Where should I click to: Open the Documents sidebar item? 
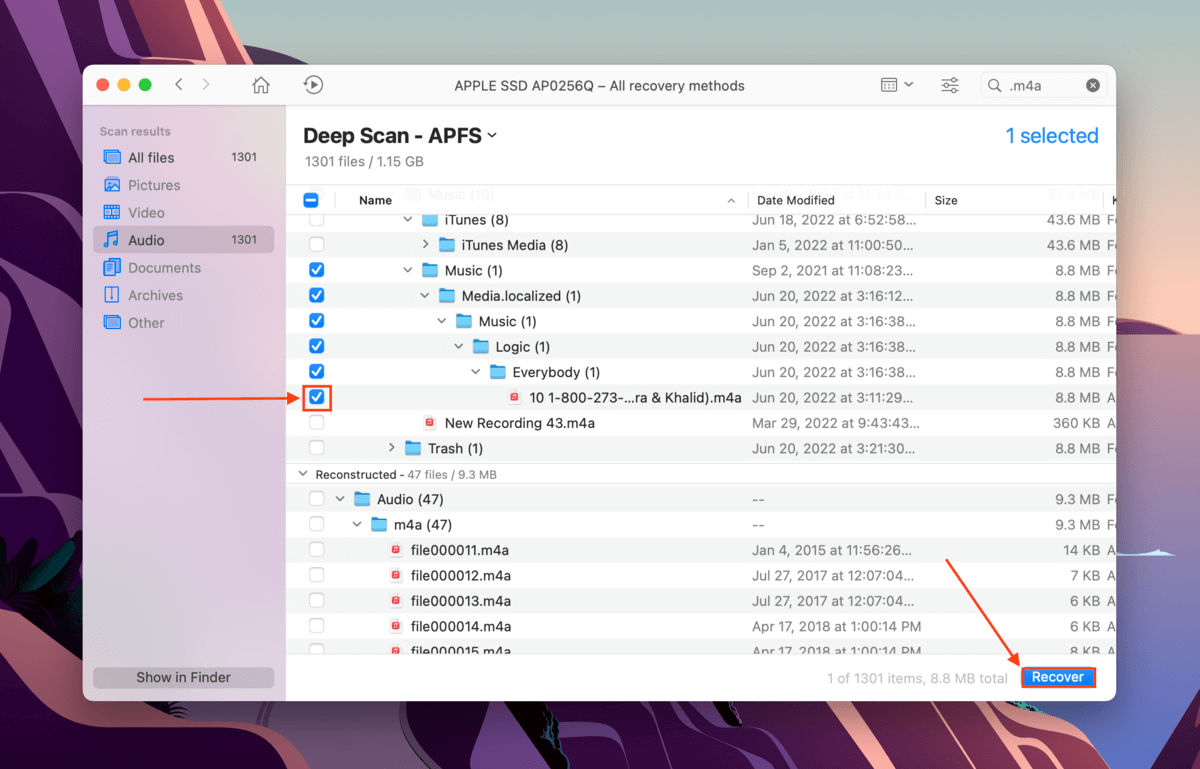coord(183,268)
